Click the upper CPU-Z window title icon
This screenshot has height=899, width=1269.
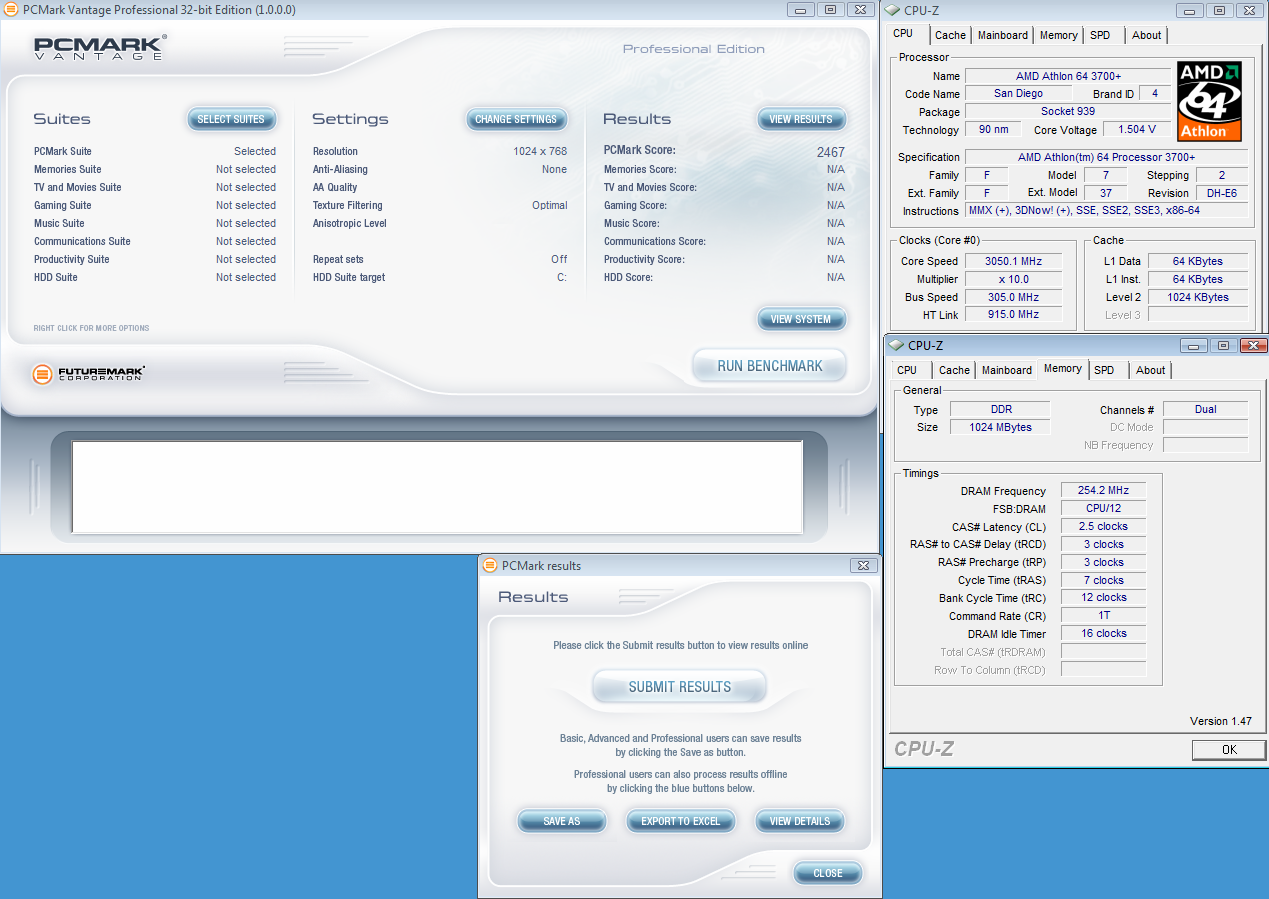tap(894, 10)
